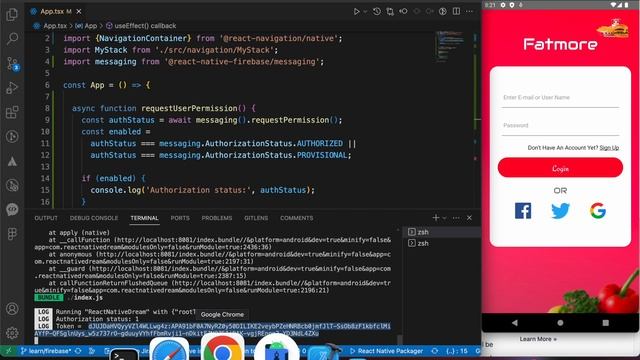Open Xcode from the Dock
The image size is (640, 360).
coord(323,352)
